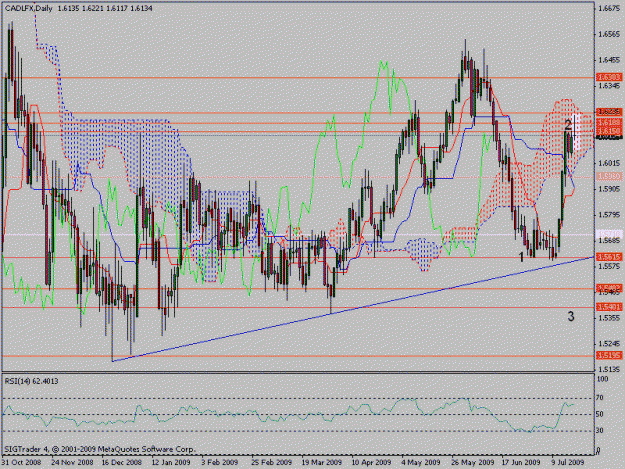The image size is (625, 469).
Task: Click the 19 Mar 2009 date label
Action: [322, 462]
